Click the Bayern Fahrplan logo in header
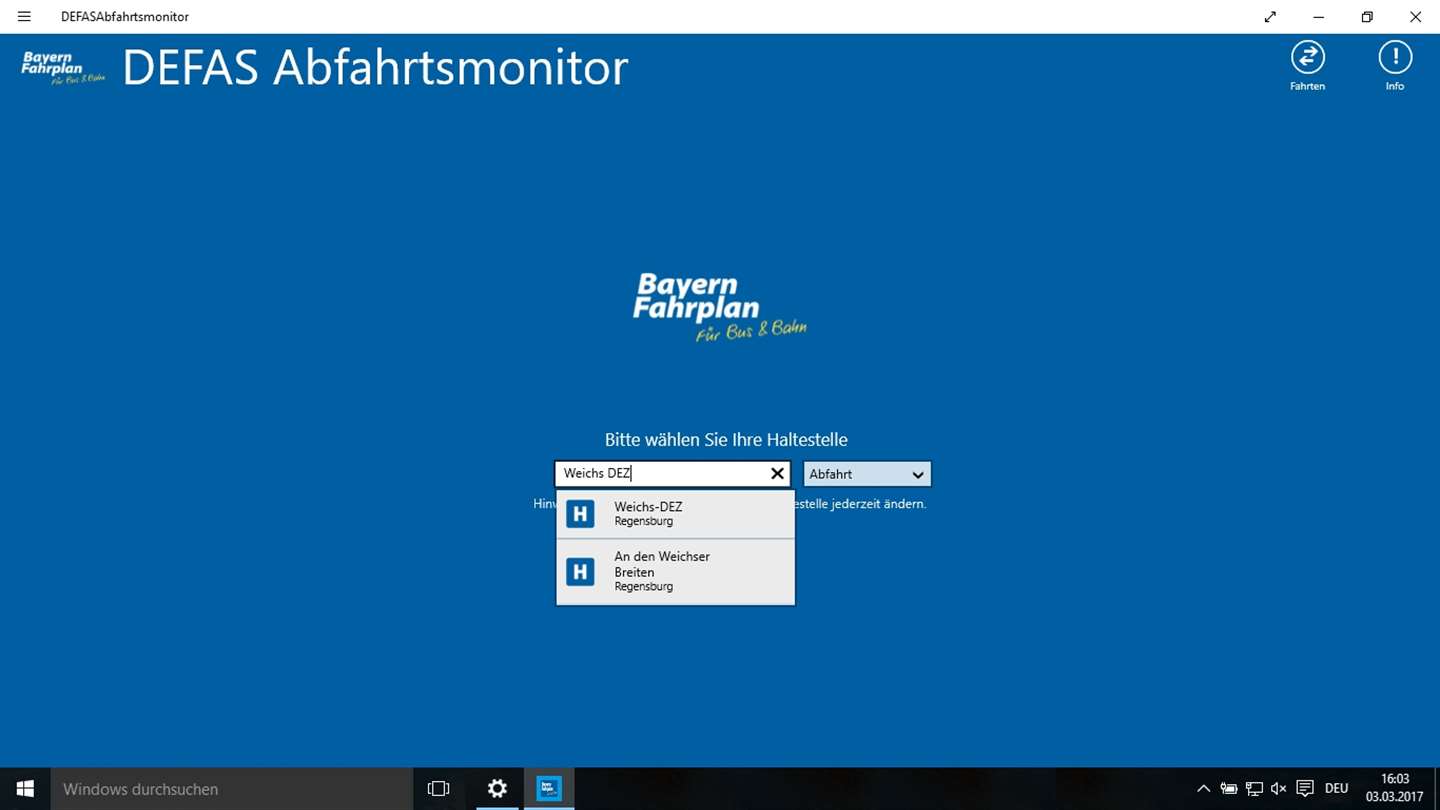The height and width of the screenshot is (810, 1440). pos(64,67)
